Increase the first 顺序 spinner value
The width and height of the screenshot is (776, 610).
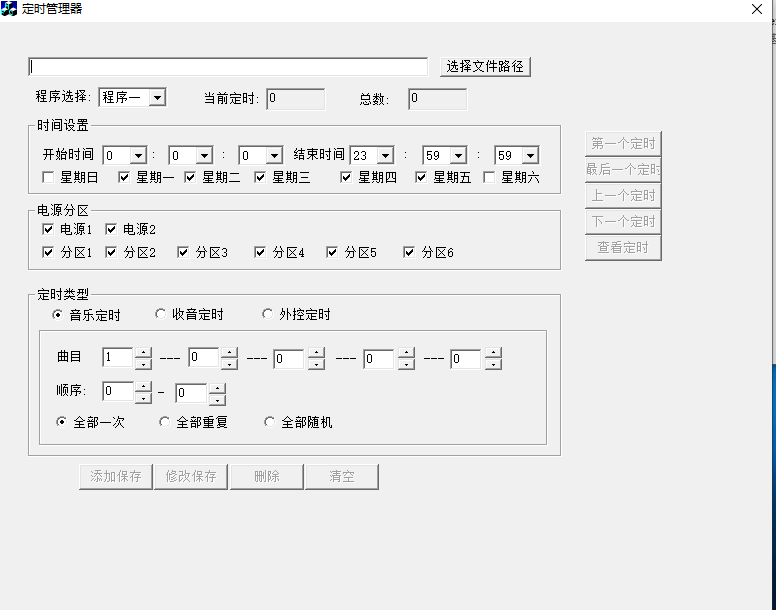[x=144, y=387]
